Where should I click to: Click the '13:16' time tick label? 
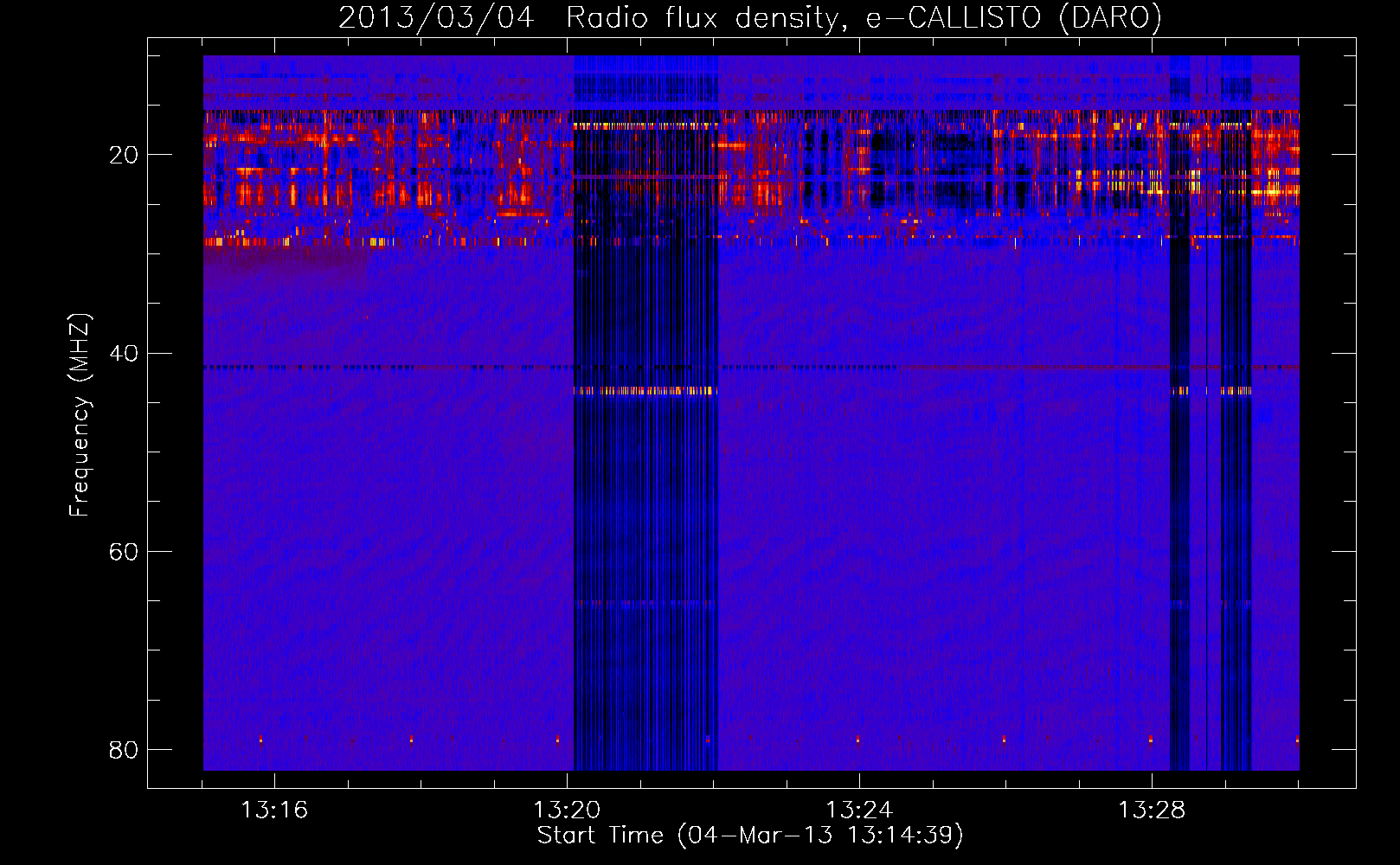tap(274, 811)
